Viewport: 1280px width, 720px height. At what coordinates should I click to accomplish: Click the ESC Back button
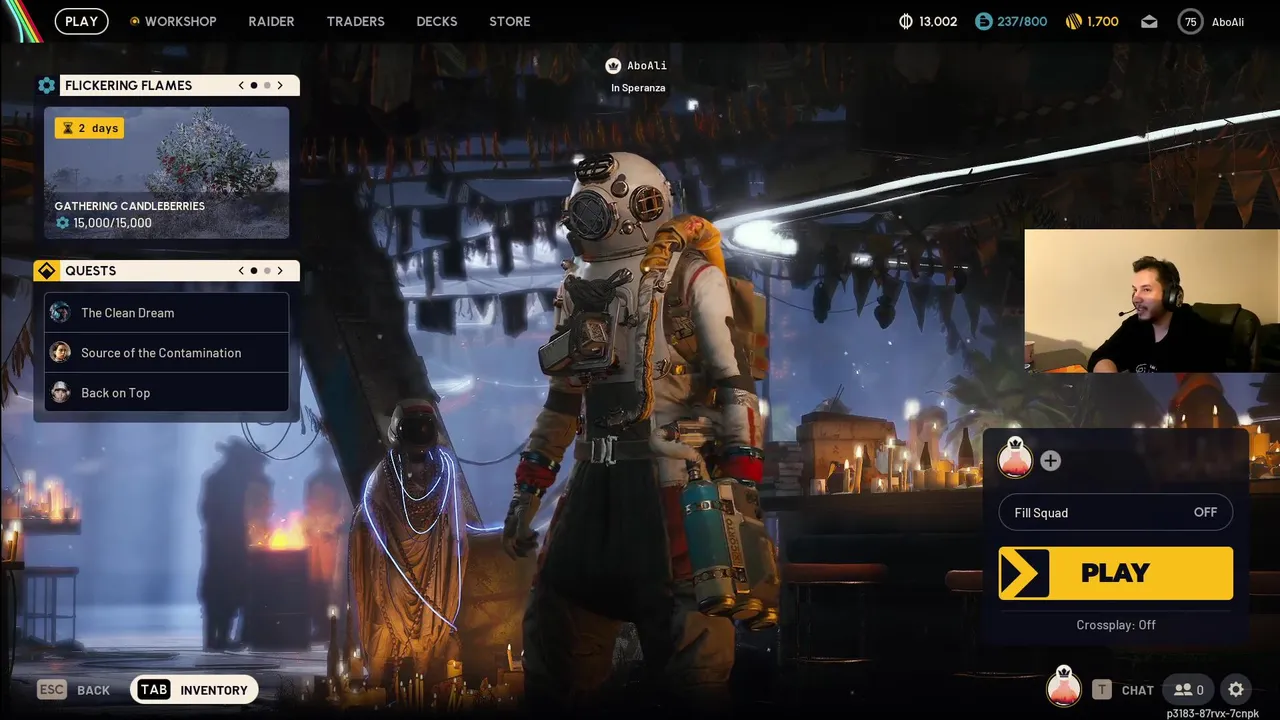click(74, 689)
